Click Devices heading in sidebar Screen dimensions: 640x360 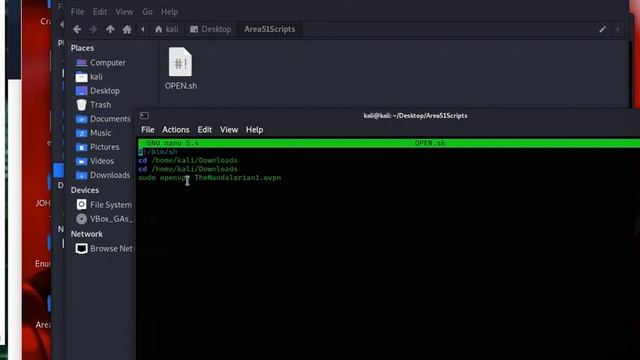pyautogui.click(x=84, y=190)
